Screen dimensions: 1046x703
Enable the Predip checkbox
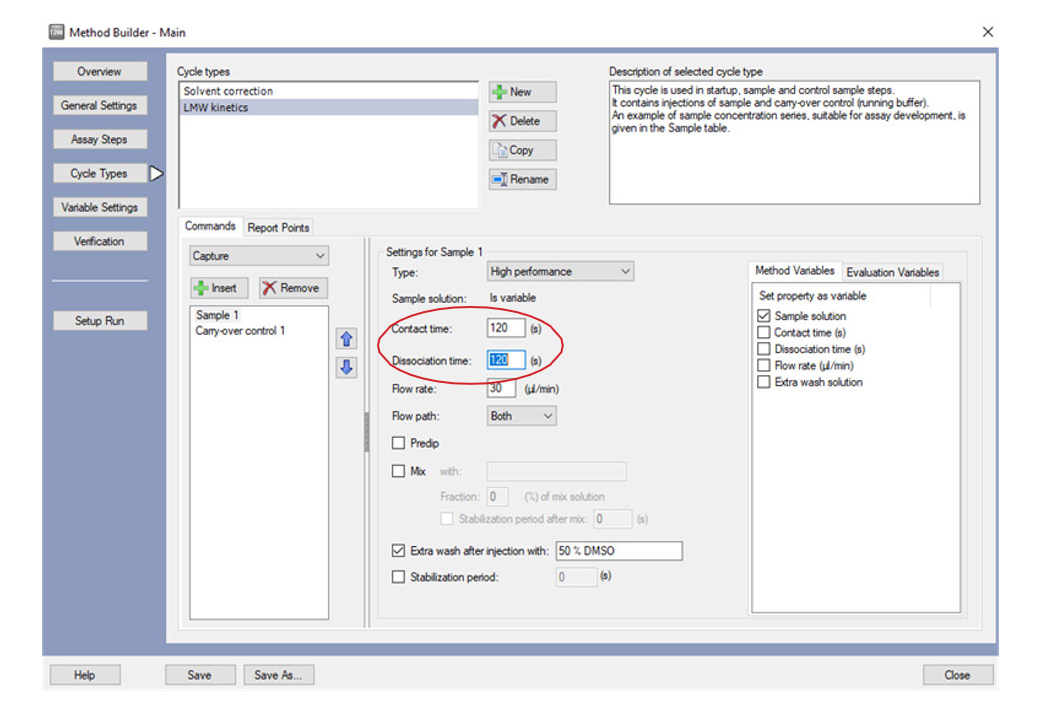tap(399, 443)
